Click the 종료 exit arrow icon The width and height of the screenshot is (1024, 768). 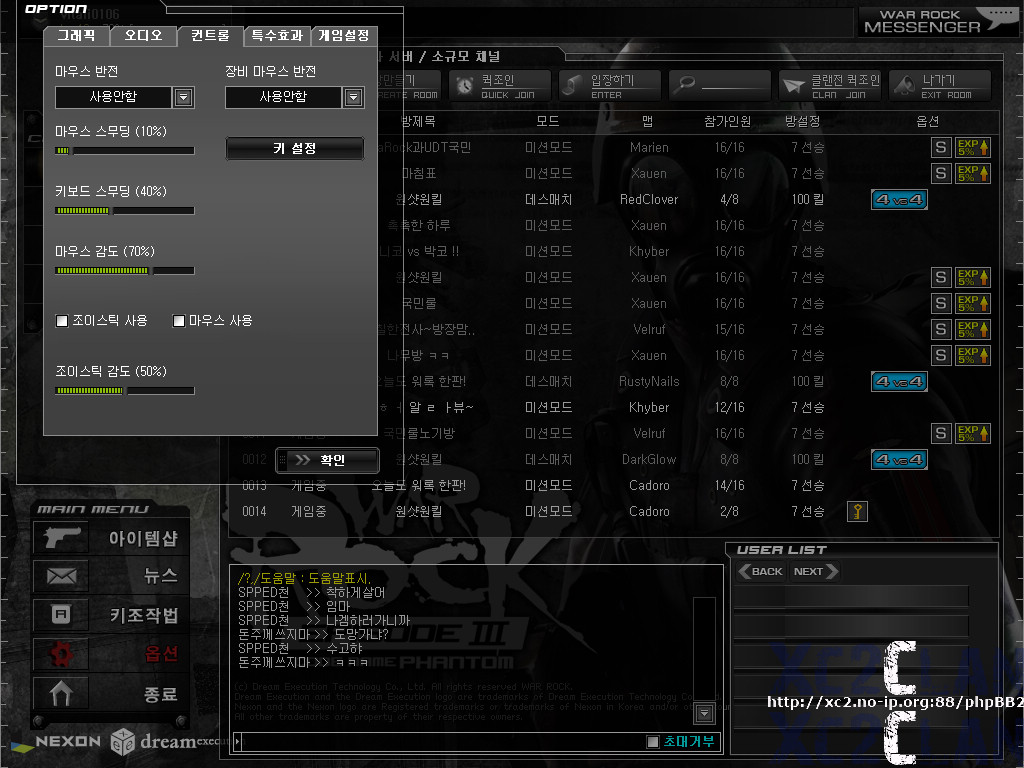(61, 693)
